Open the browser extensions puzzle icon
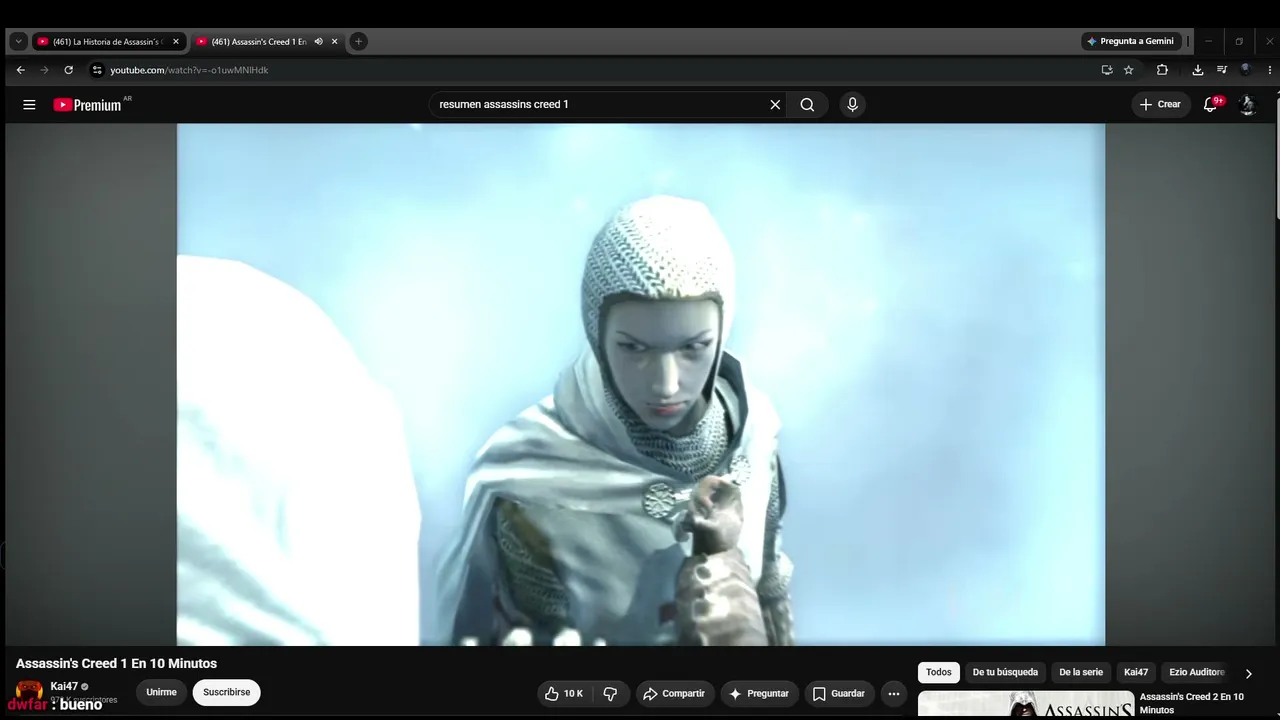Screen dimensions: 1280x720 coord(1162,70)
